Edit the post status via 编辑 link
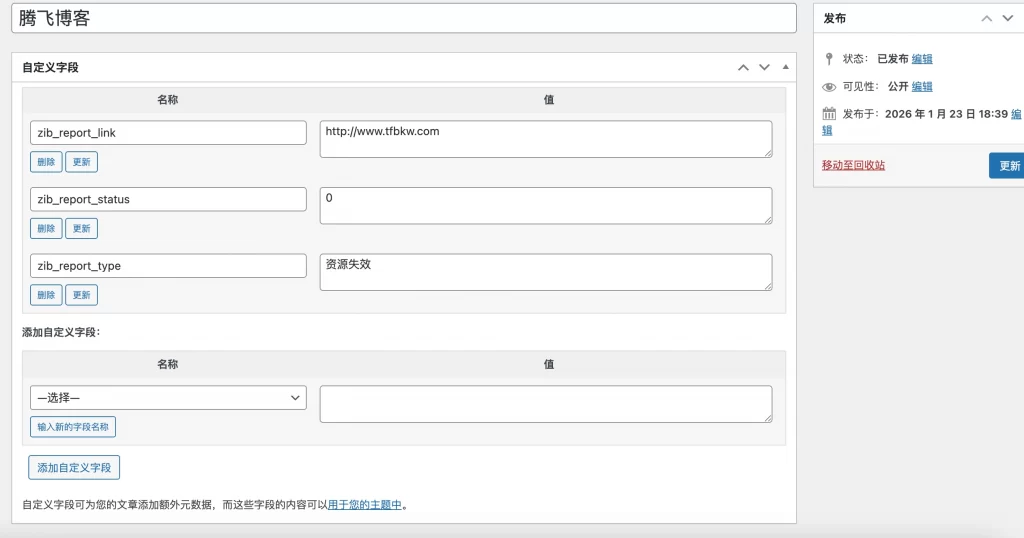 (x=922, y=59)
